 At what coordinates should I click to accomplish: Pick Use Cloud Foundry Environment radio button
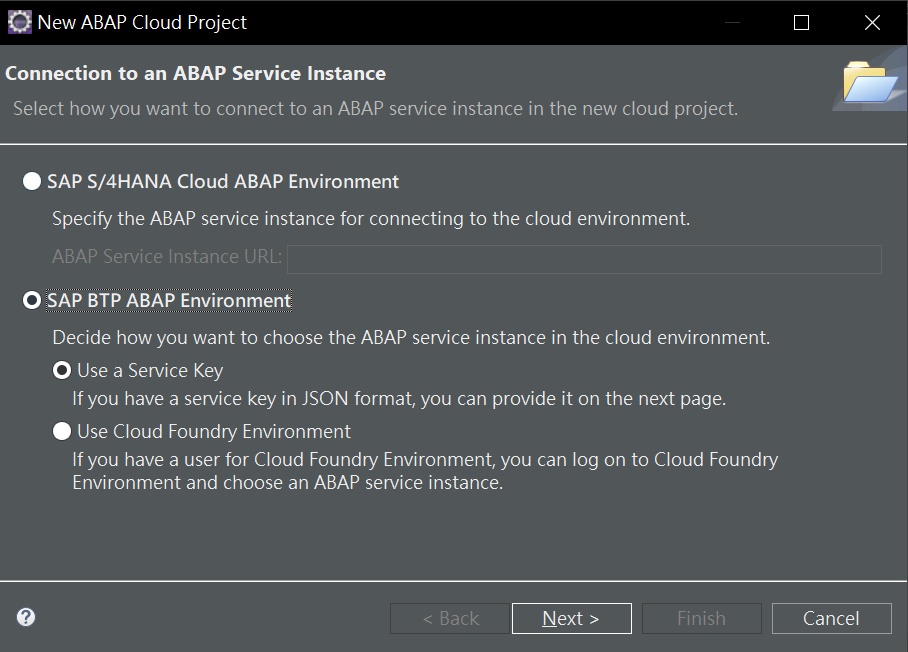tap(63, 432)
